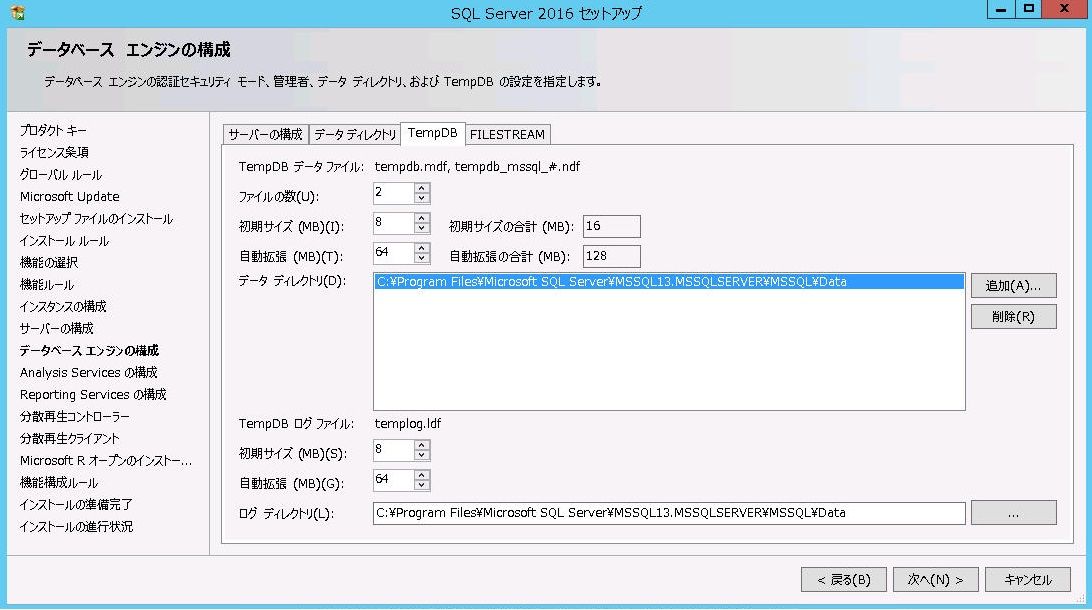The width and height of the screenshot is (1092, 610).
Task: Click the templog.ldf file name text
Action: click(x=407, y=423)
